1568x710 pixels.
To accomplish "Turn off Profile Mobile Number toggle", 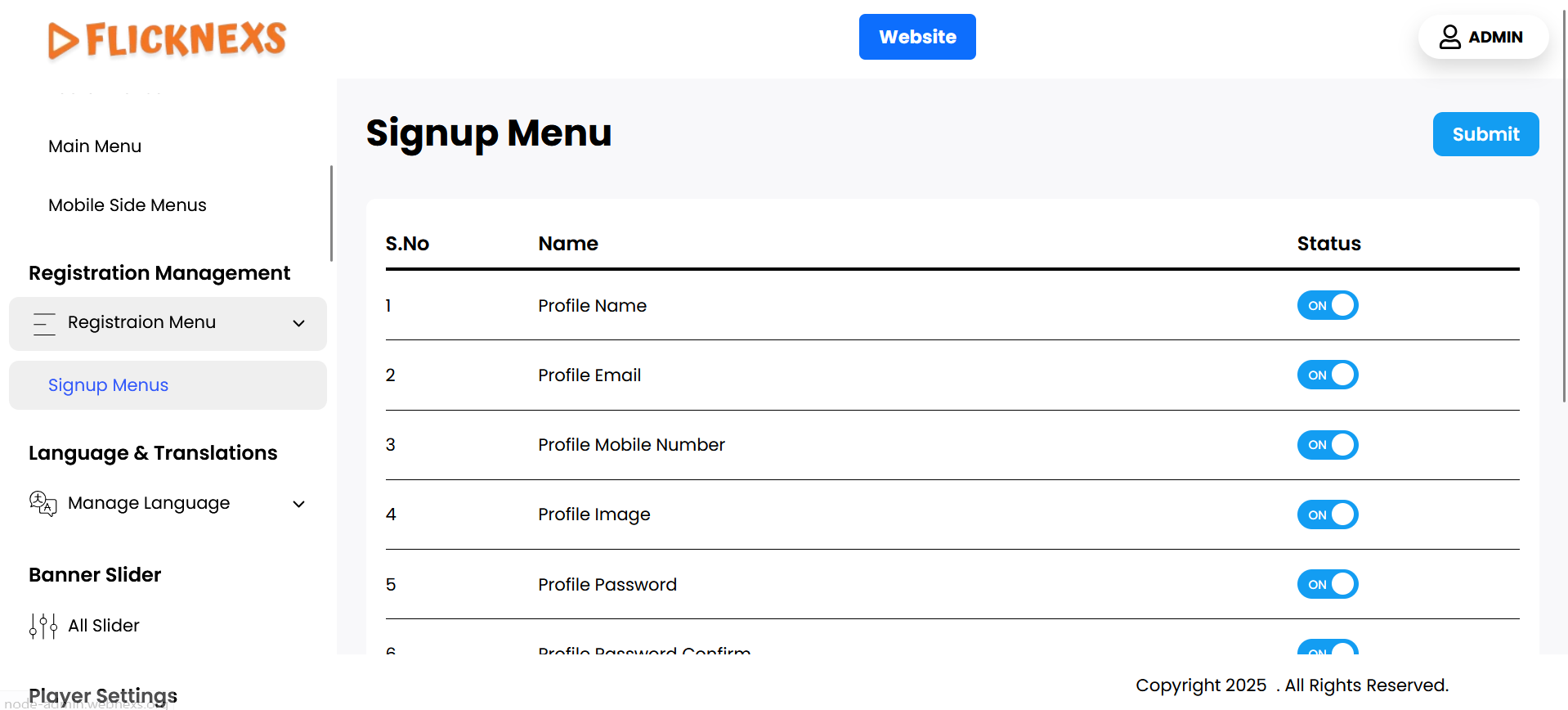I will pyautogui.click(x=1327, y=445).
